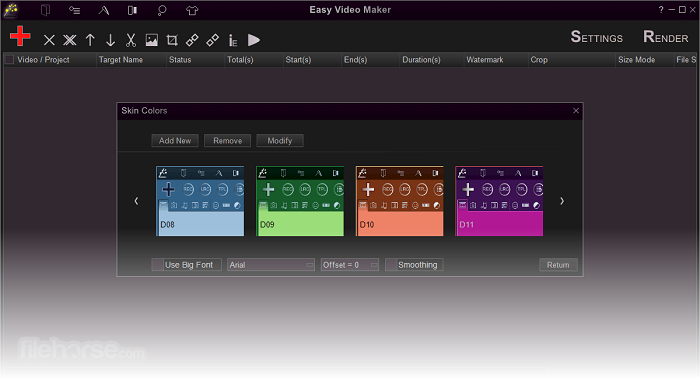700x379 pixels.
Task: Click the scissors cut icon
Action: pyautogui.click(x=130, y=40)
